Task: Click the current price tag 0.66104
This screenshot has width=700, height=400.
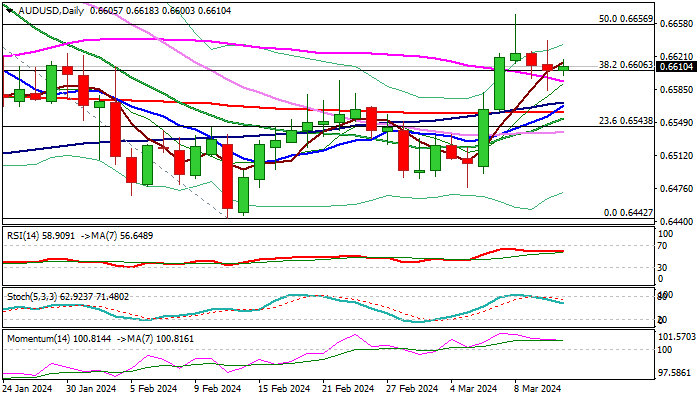Action: [676, 67]
